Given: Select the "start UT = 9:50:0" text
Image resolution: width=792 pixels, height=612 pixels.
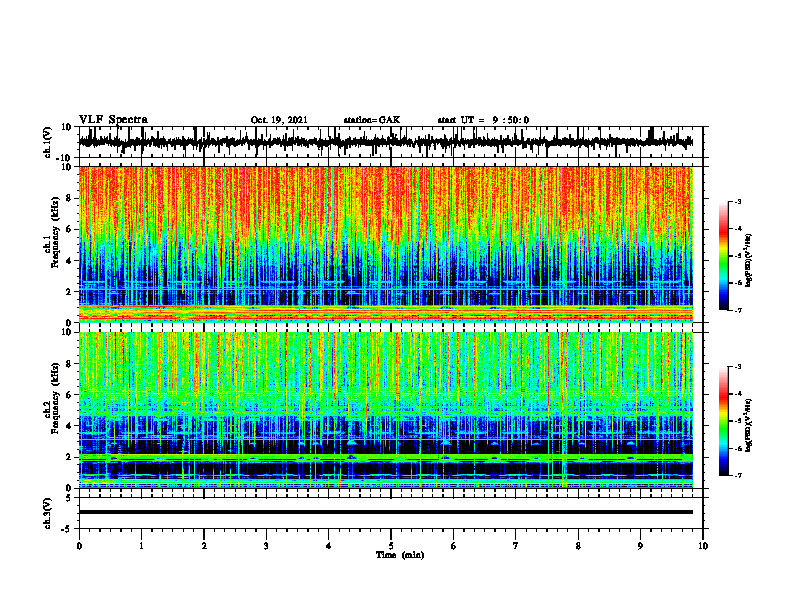Looking at the screenshot, I should pyautogui.click(x=483, y=120).
